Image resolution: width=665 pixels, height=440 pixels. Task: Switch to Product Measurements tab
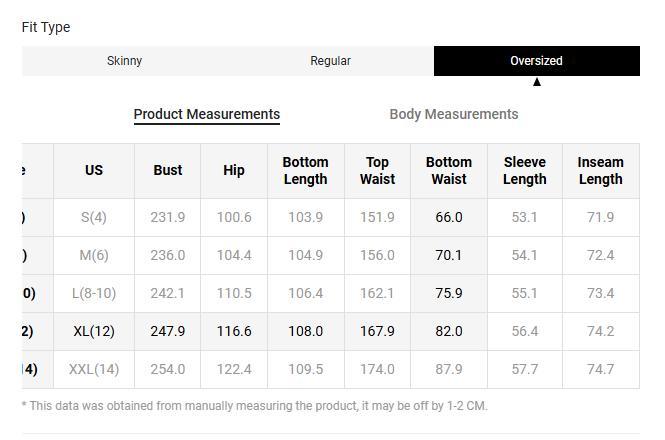[207, 114]
